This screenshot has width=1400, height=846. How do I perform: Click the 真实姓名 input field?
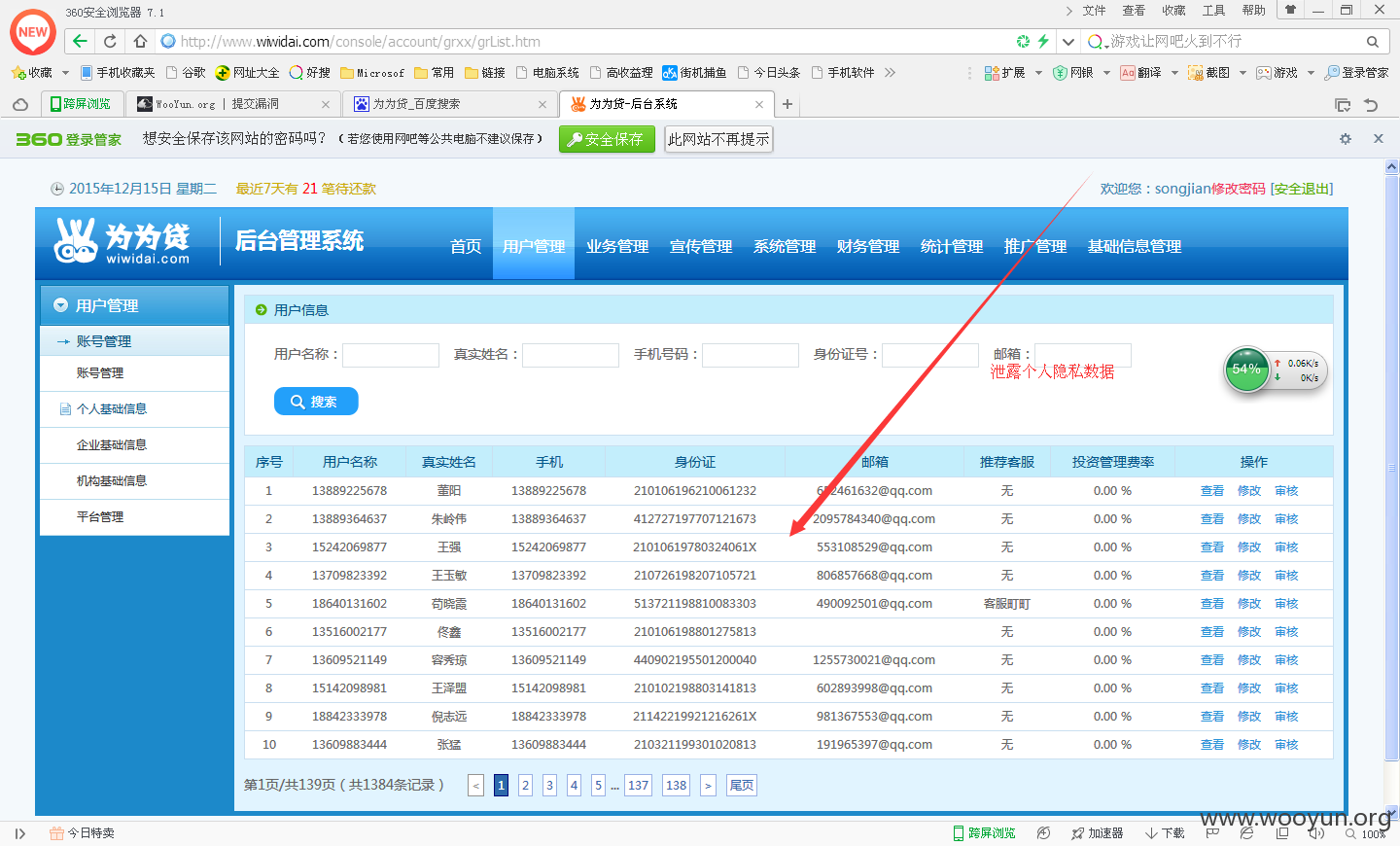coord(571,355)
